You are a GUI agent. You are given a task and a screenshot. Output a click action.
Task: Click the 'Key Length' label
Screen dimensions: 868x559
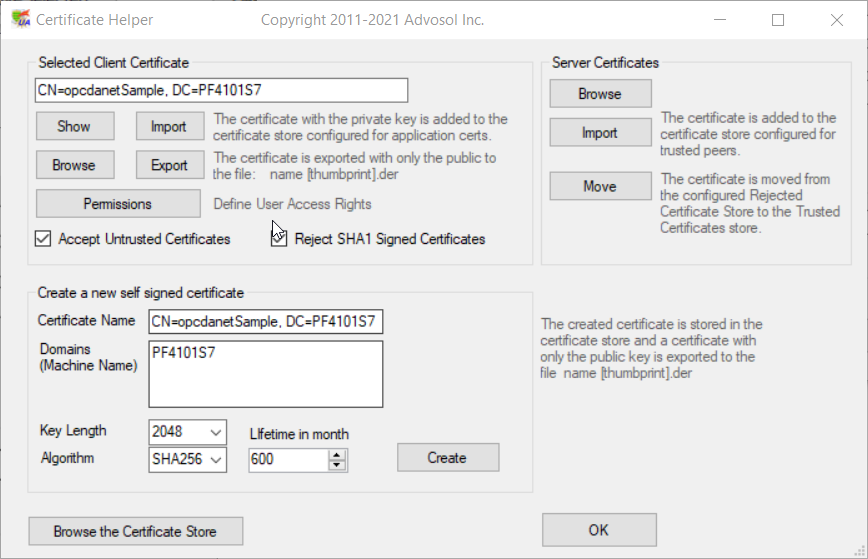tap(73, 431)
